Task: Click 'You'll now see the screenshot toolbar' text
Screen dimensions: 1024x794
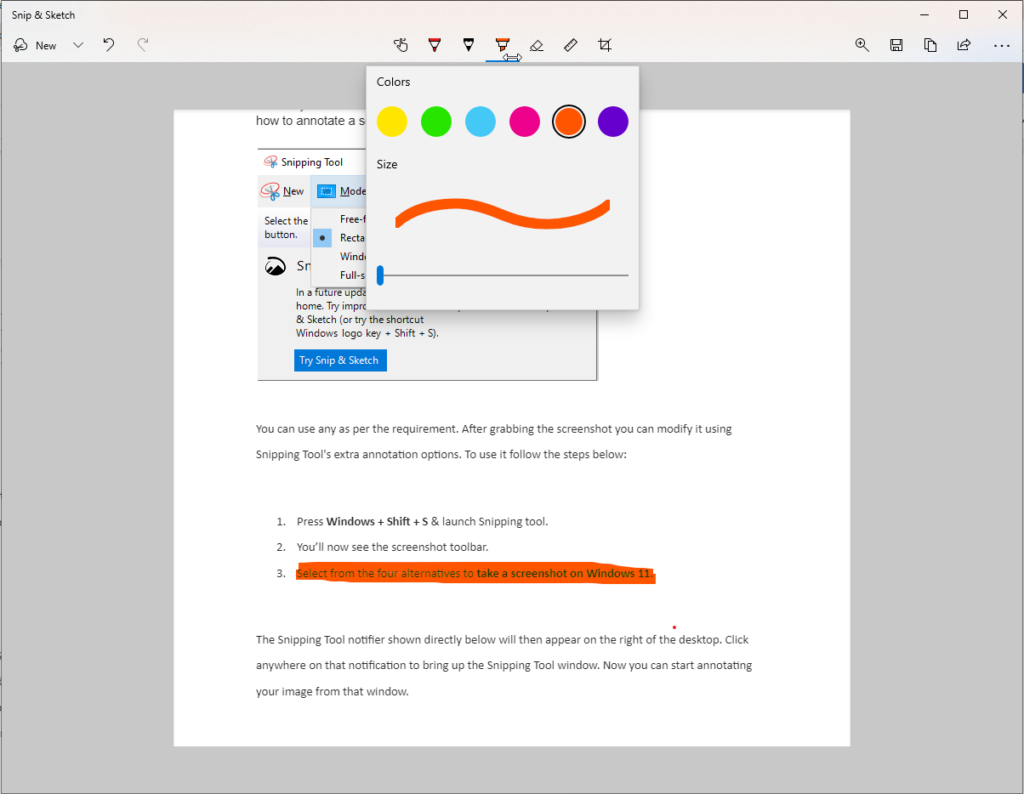Action: coord(392,547)
